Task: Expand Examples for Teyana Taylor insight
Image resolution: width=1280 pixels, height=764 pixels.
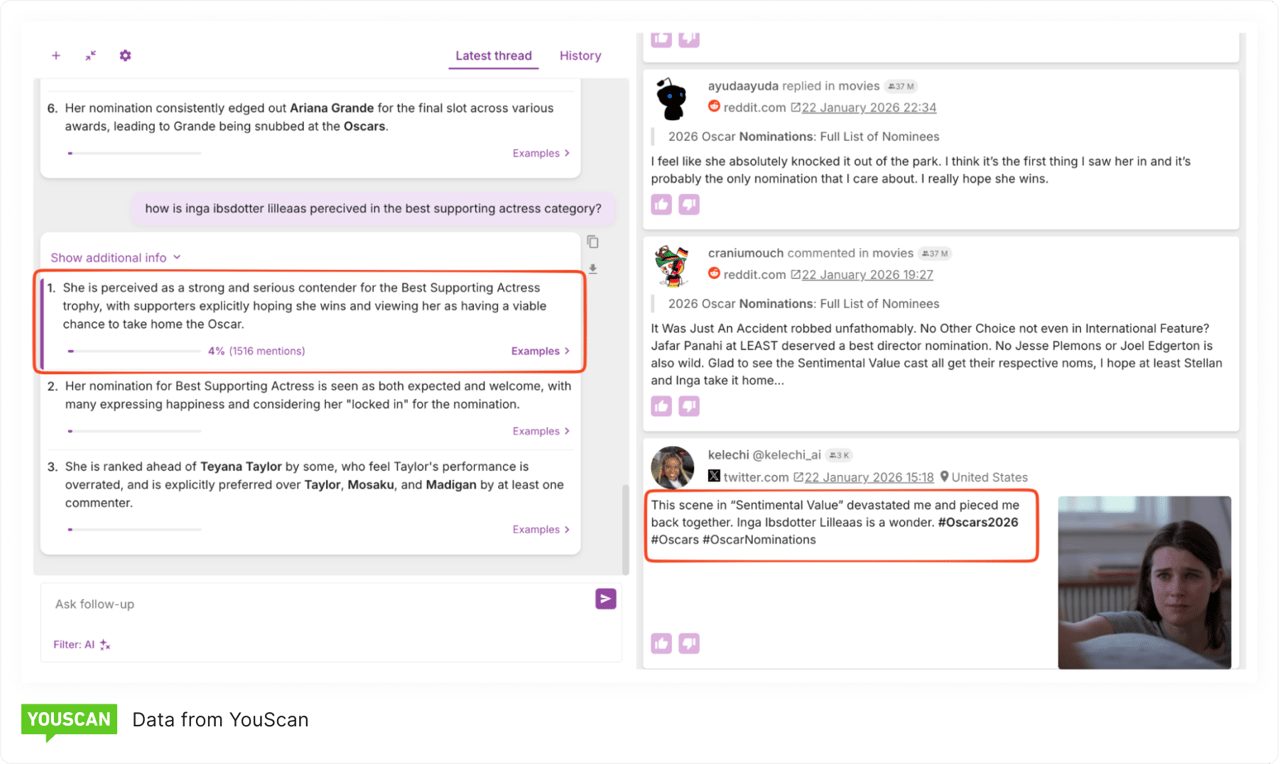Action: tap(541, 530)
